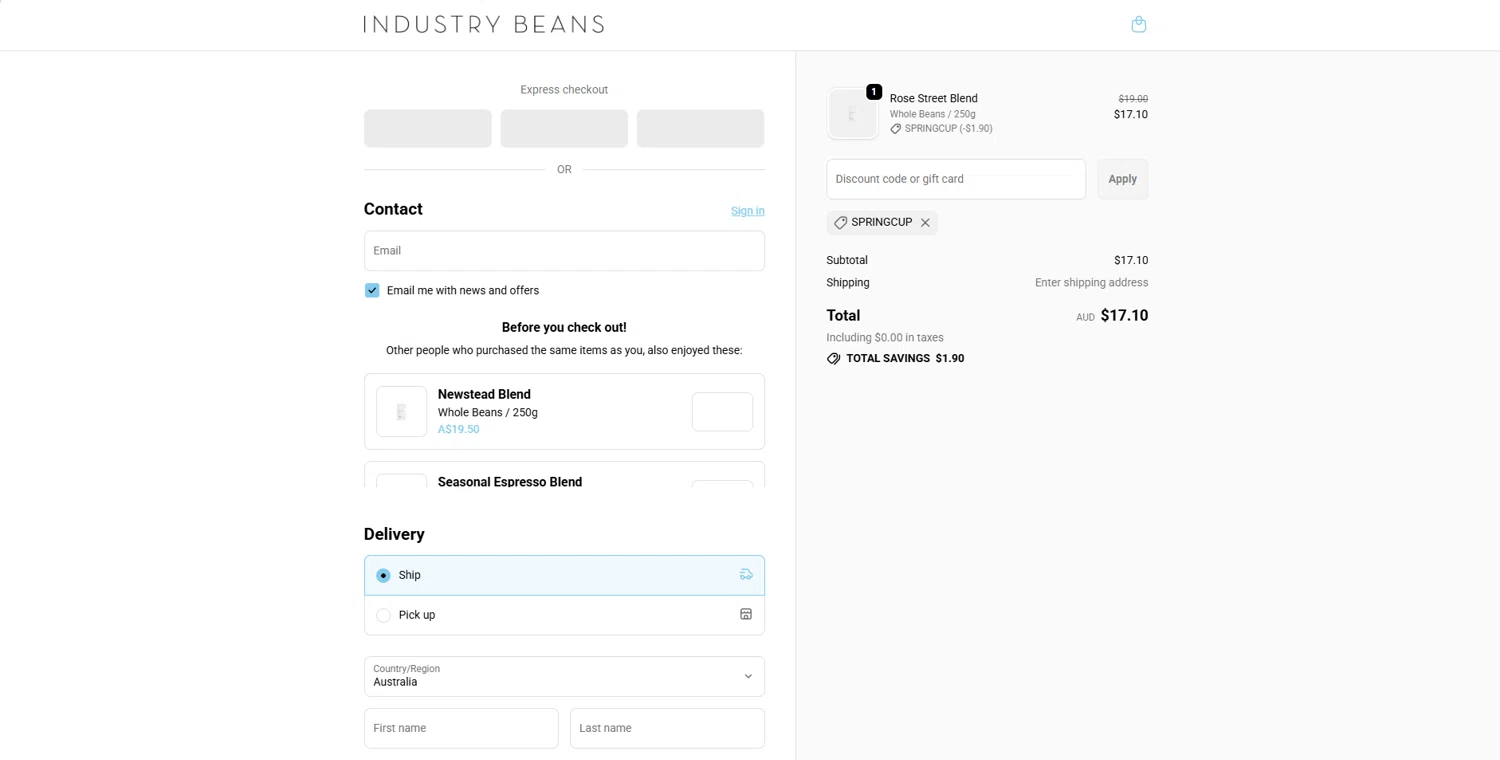The height and width of the screenshot is (760, 1500).
Task: Click the Enter shipping address text
Action: (1091, 283)
